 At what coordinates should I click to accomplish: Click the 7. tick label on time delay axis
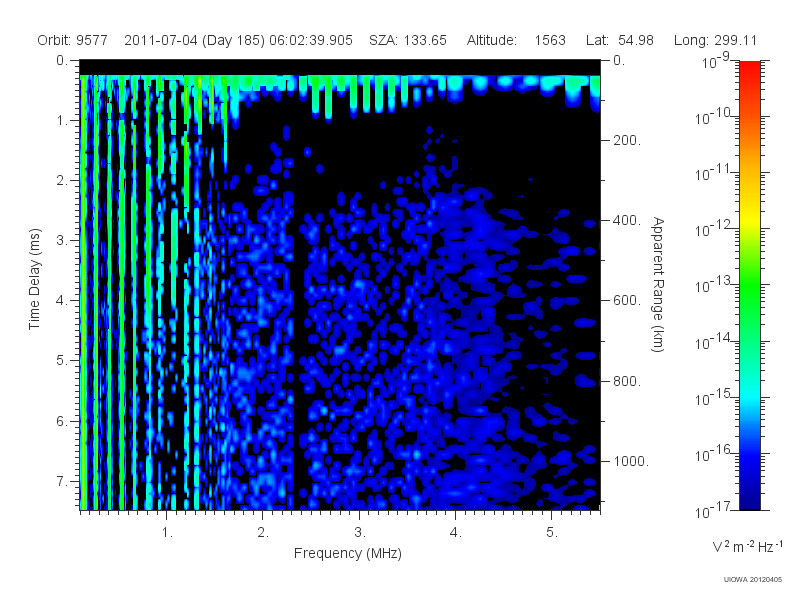coord(62,481)
